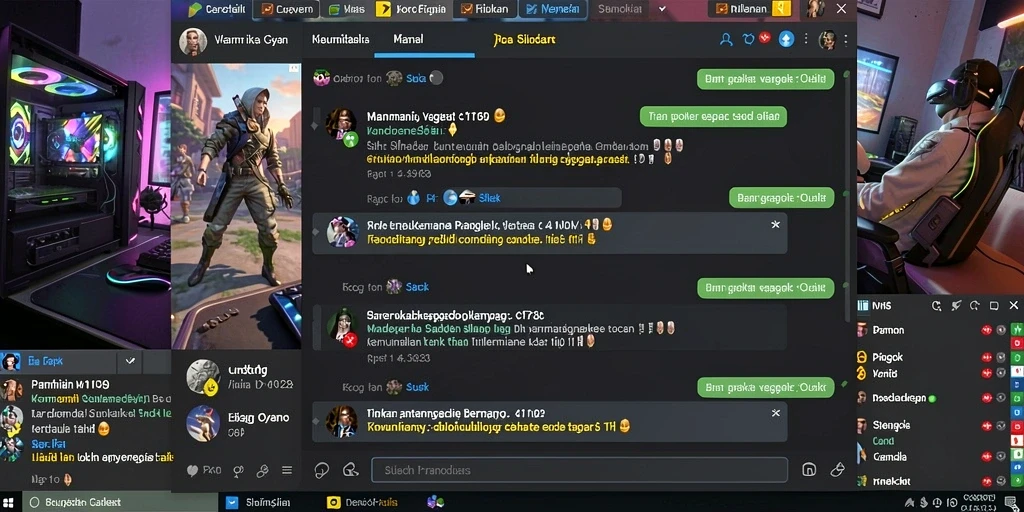Click the green Banr gragole Ouile button
1024x512 pixels.
pyautogui.click(x=781, y=197)
